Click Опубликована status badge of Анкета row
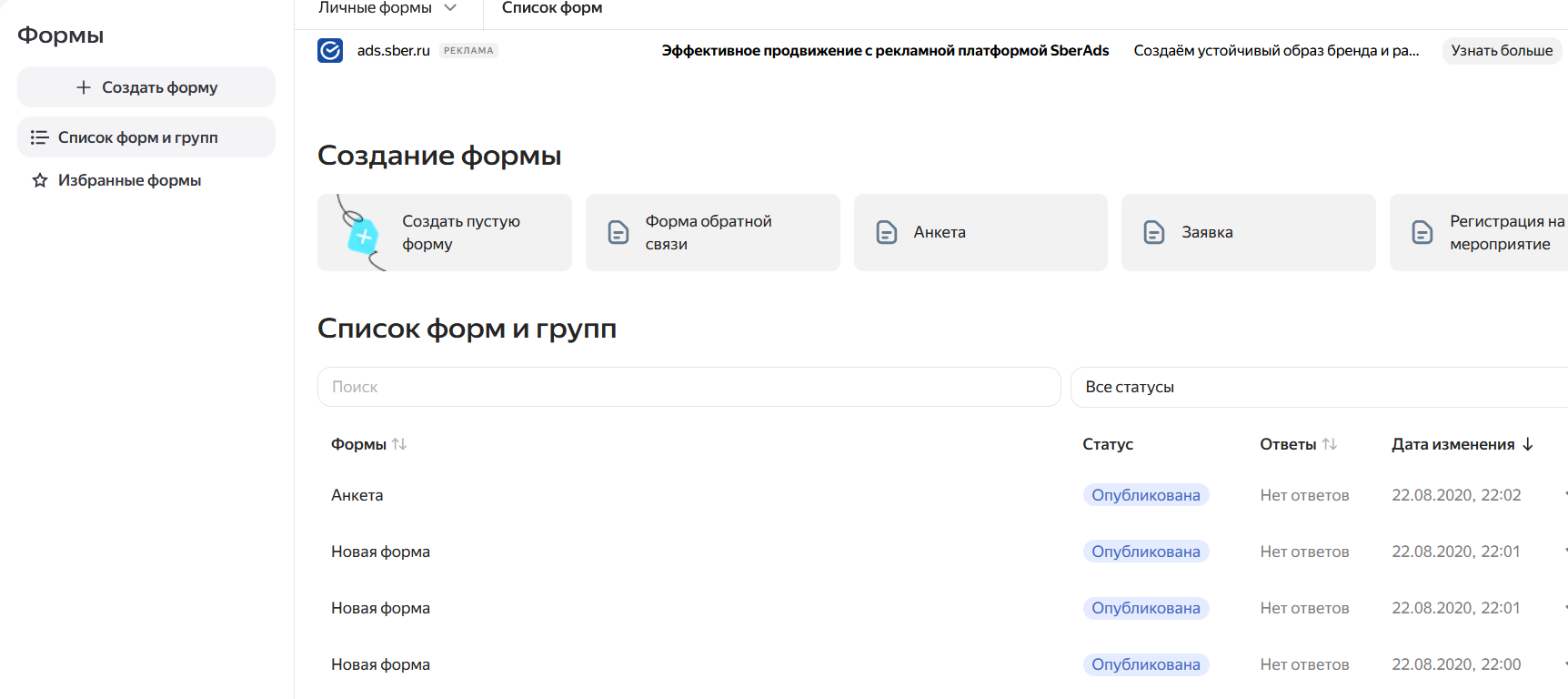This screenshot has width=1568, height=699. [x=1145, y=495]
